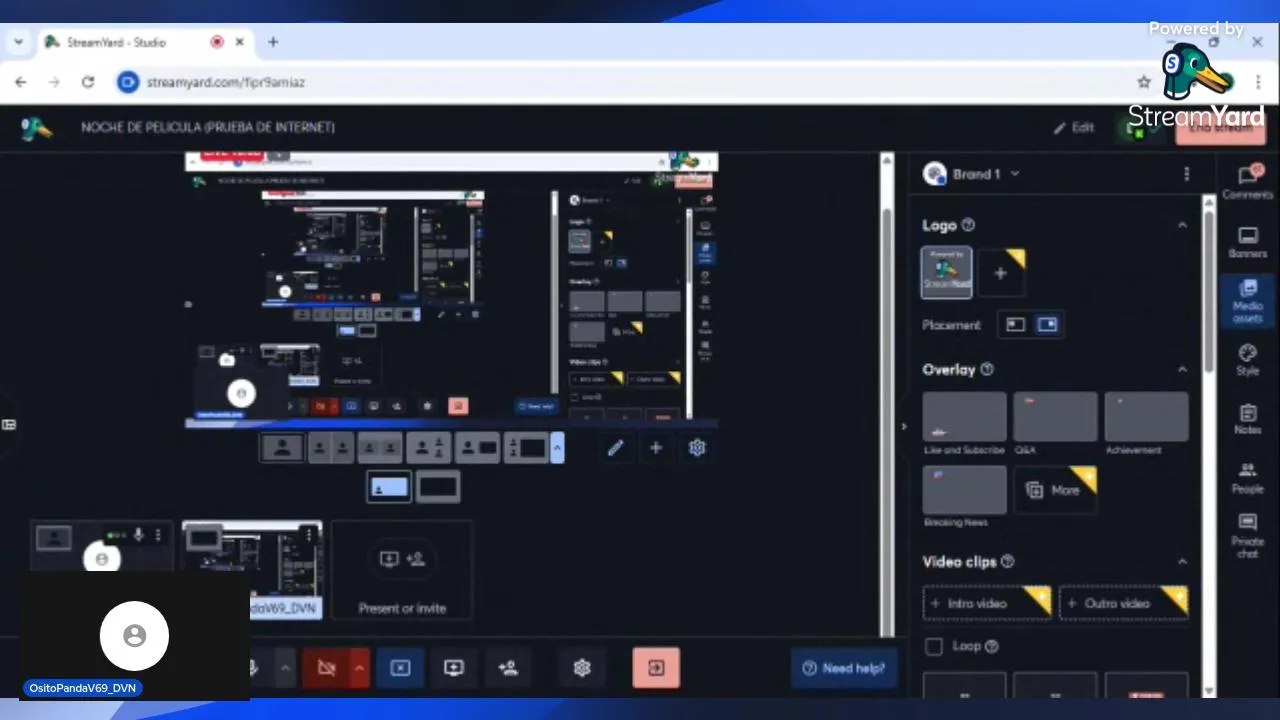This screenshot has height=720, width=1280.
Task: Select the StreamYard logo thumbnail
Action: coord(946,272)
